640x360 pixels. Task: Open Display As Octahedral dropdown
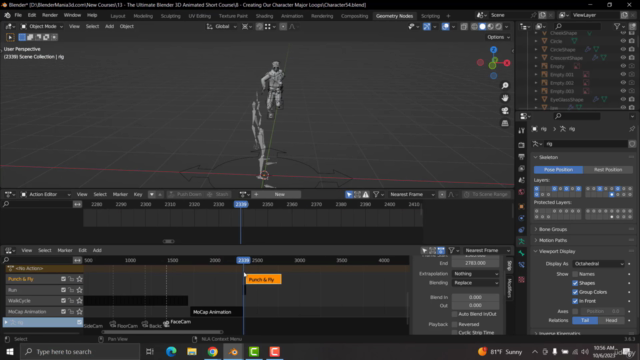click(598, 264)
